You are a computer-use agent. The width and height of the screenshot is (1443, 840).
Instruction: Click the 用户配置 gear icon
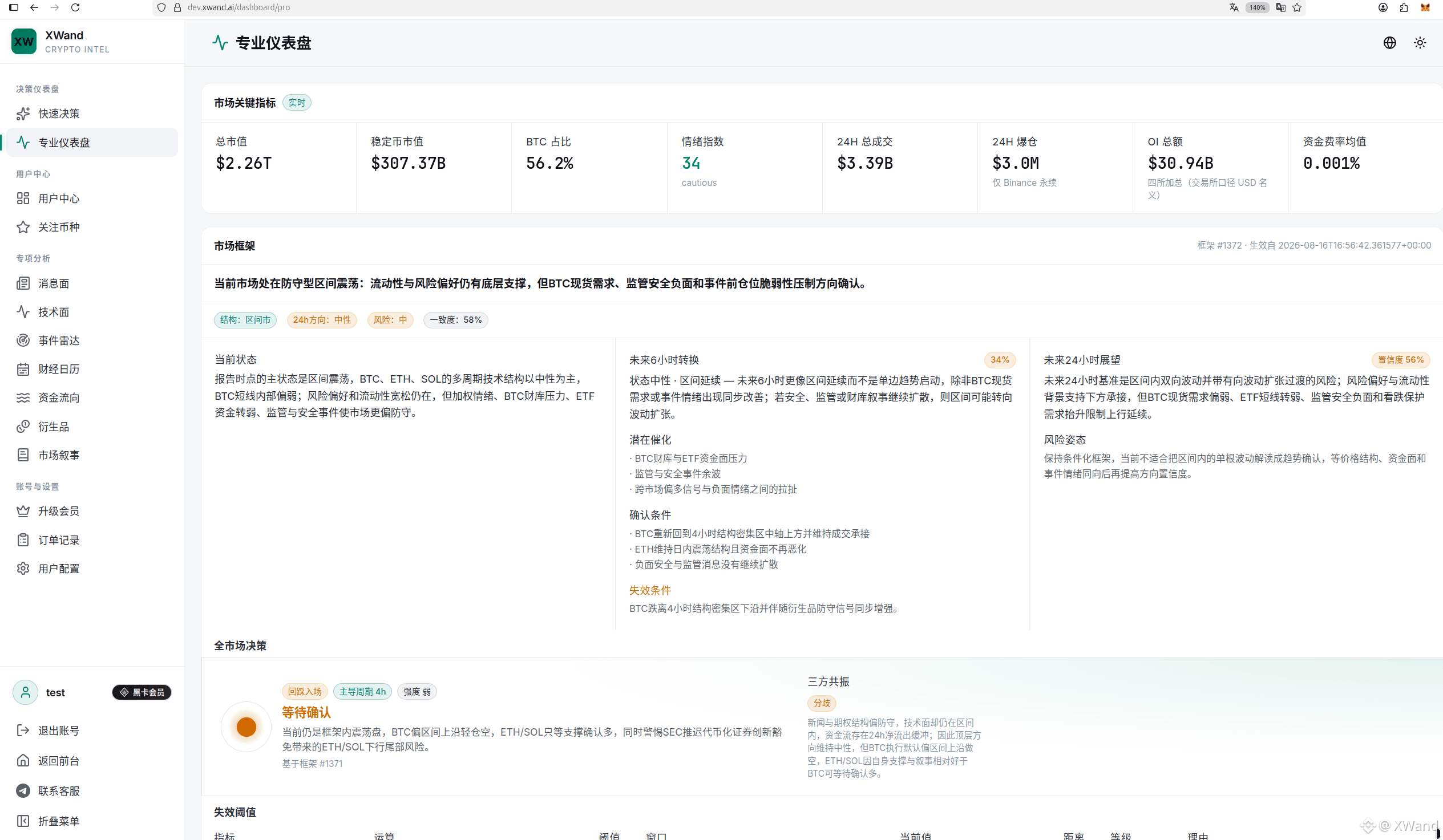[x=23, y=568]
